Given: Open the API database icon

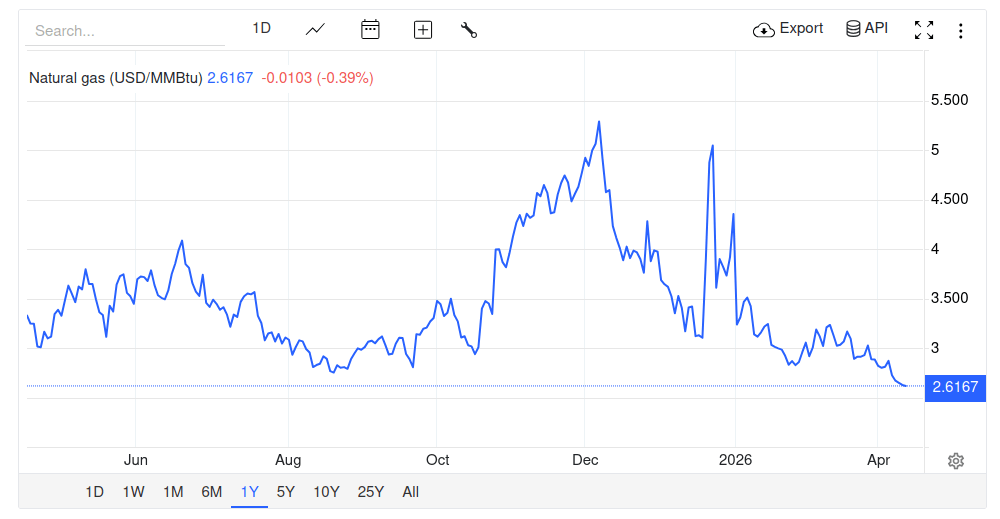Looking at the screenshot, I should [853, 29].
